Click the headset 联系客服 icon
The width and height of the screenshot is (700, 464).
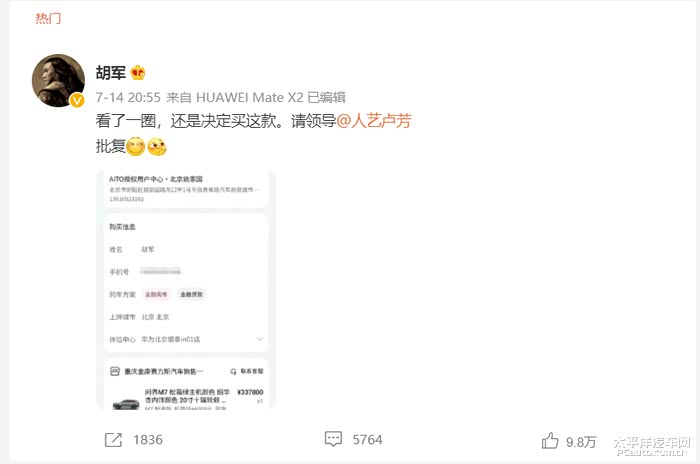pyautogui.click(x=233, y=371)
